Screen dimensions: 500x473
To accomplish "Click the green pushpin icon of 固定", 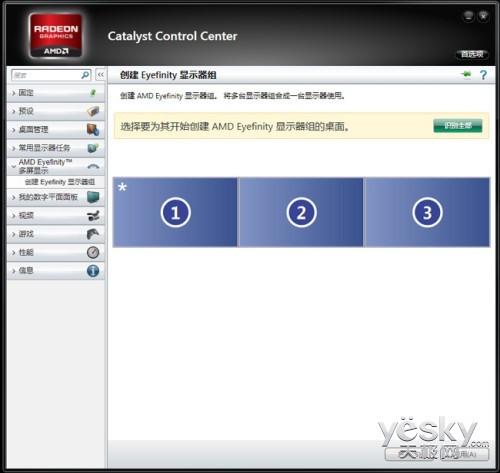I will (93, 92).
